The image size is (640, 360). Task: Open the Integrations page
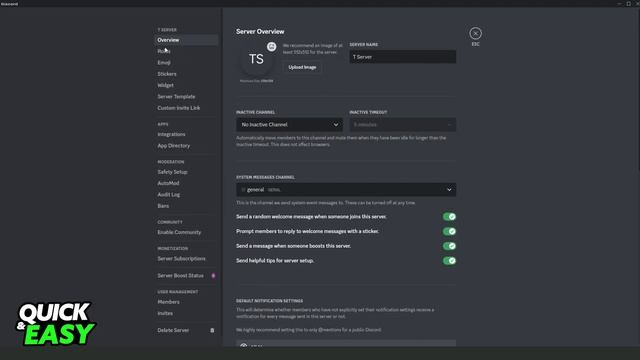pos(187,134)
